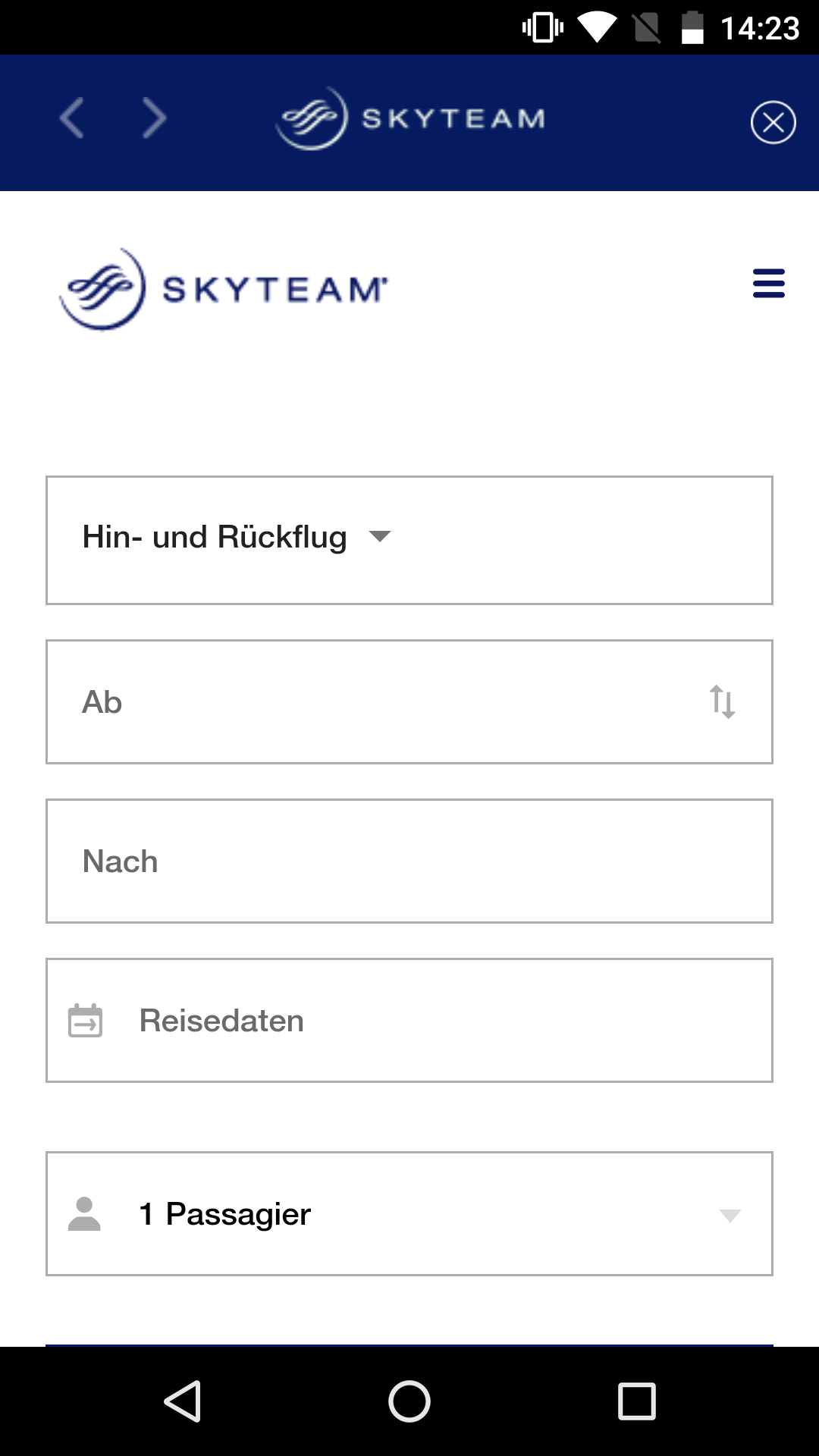The width and height of the screenshot is (819, 1456).
Task: Tap the battery icon in status bar
Action: [x=692, y=28]
